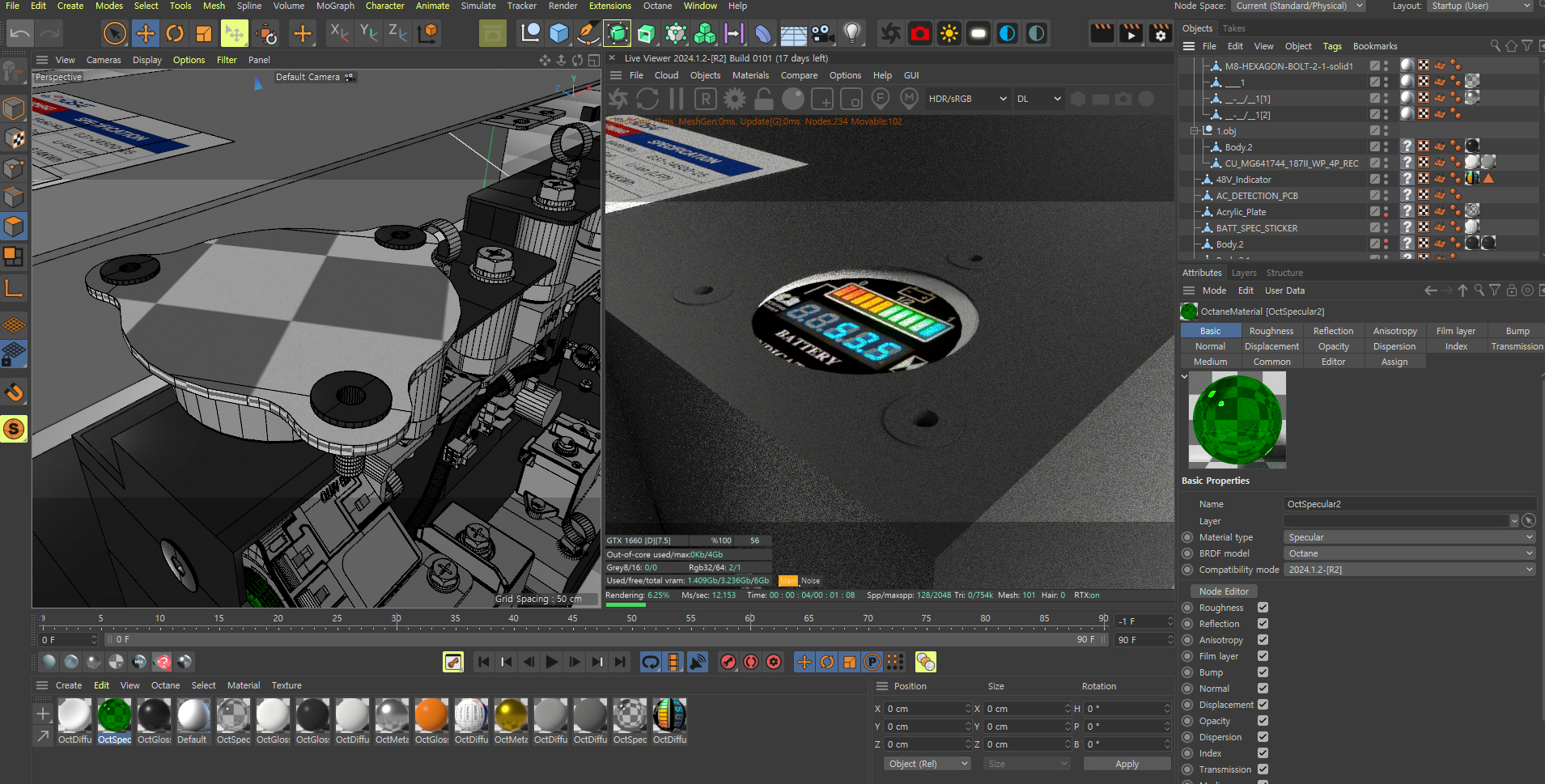The width and height of the screenshot is (1545, 784).
Task: Play the timeline animation forward
Action: click(552, 662)
